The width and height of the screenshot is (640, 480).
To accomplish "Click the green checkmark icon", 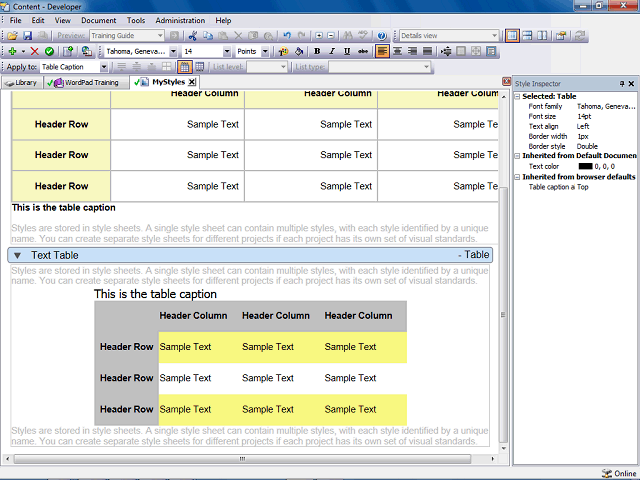I will pyautogui.click(x=49, y=51).
